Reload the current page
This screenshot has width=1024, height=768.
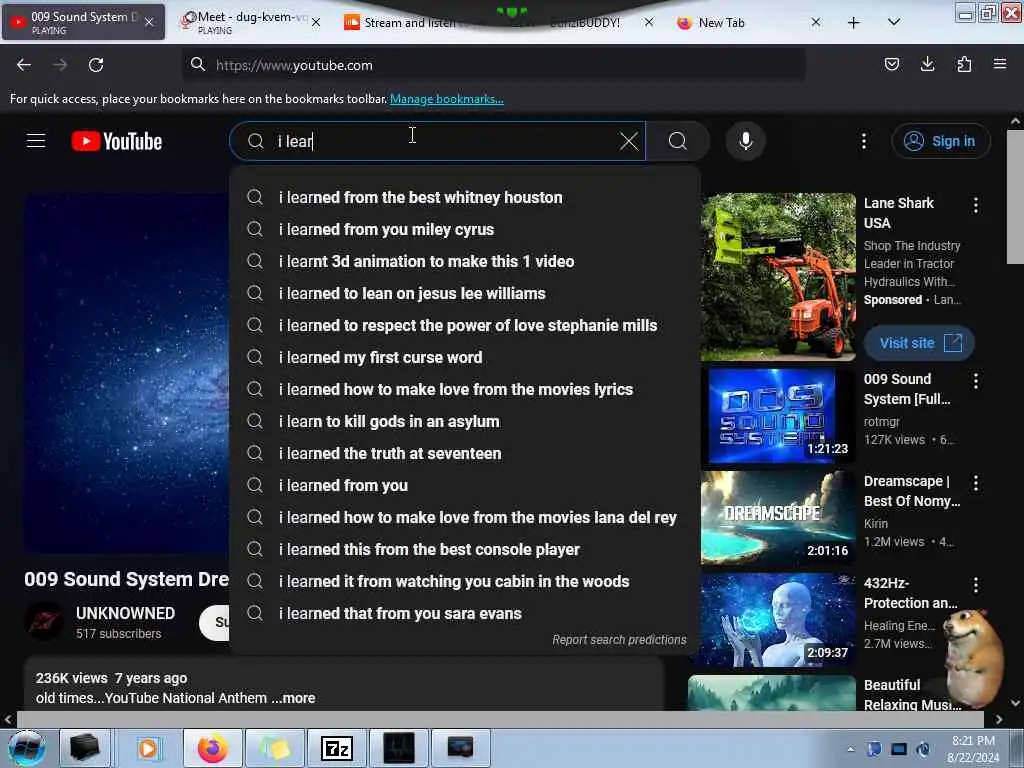pyautogui.click(x=96, y=65)
